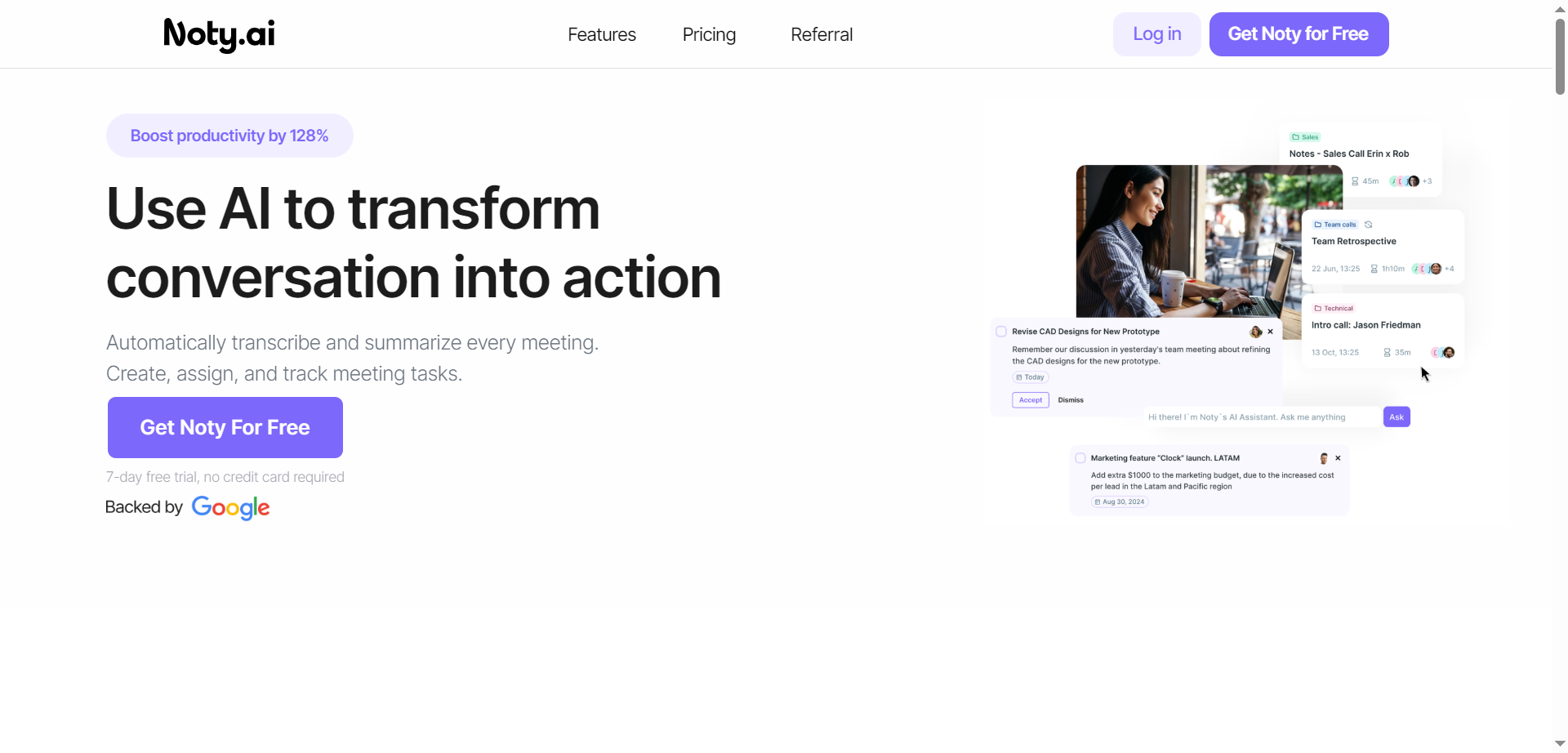The height and width of the screenshot is (753, 1568).
Task: Click participant avatars on Intro call card
Action: [x=1443, y=353]
